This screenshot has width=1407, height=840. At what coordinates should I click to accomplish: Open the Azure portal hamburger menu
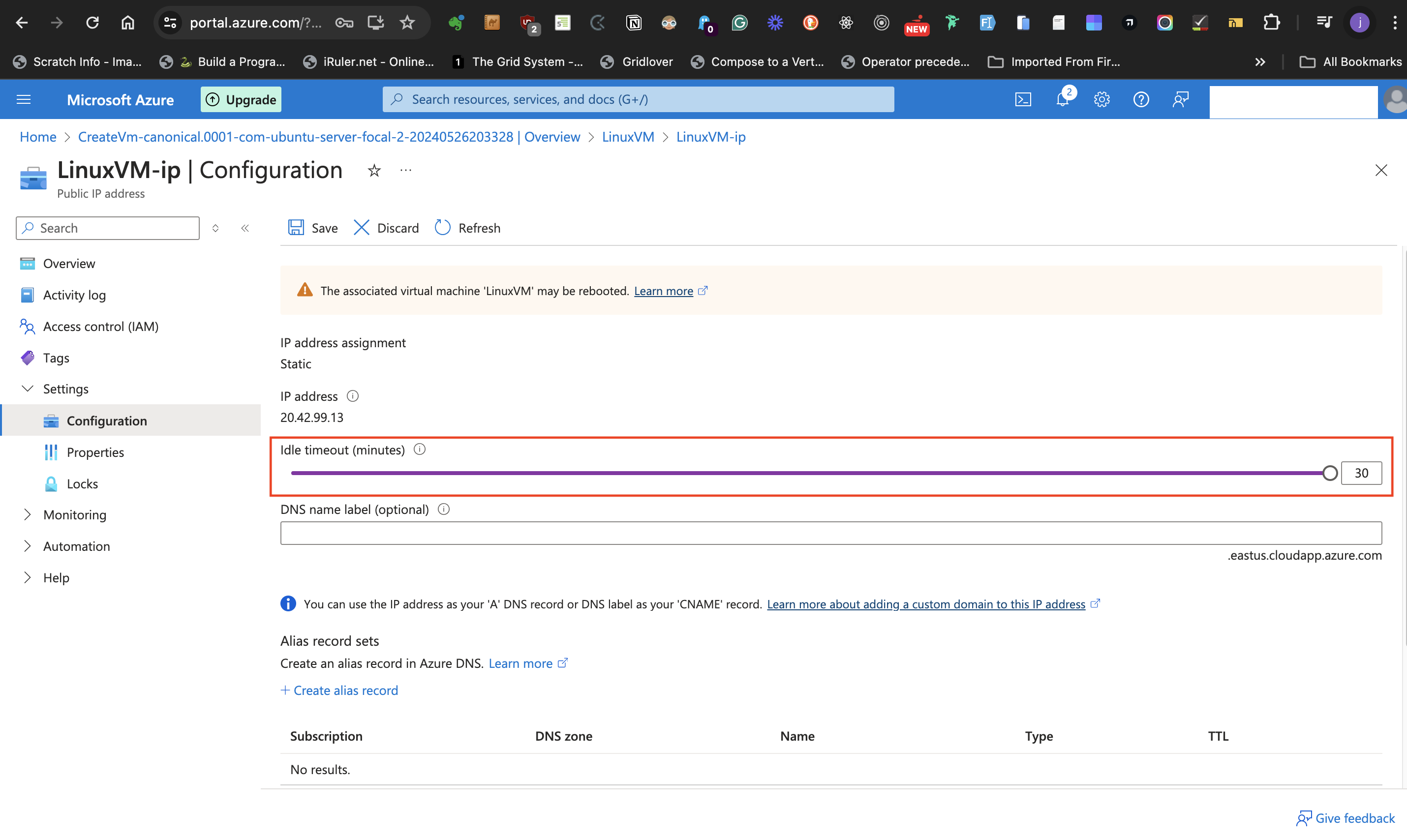pos(23,99)
